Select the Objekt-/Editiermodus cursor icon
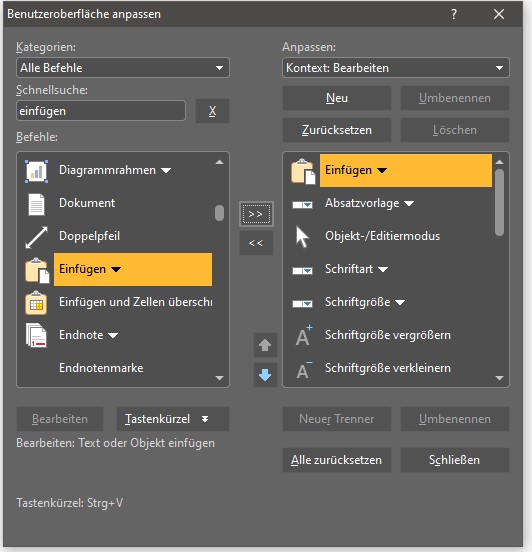Viewport: 532px width, 552px height. coord(302,237)
